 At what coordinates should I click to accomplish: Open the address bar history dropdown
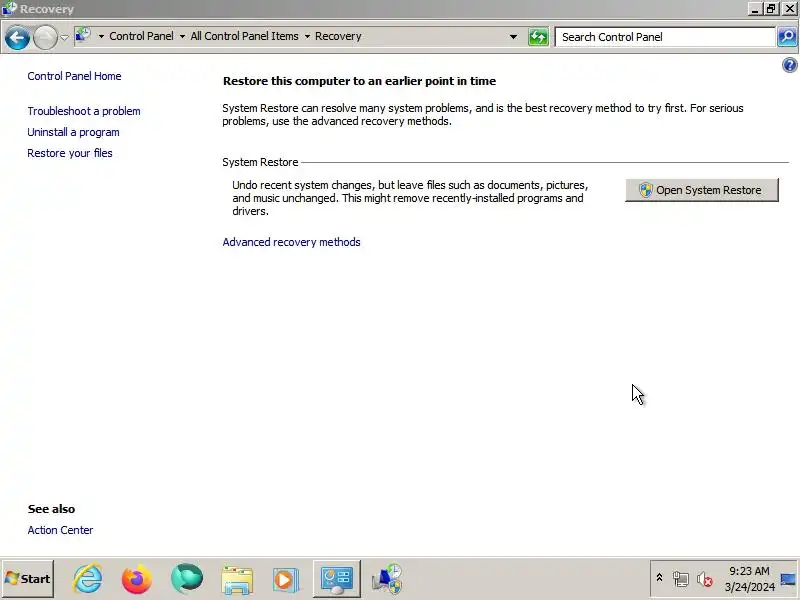pyautogui.click(x=513, y=37)
